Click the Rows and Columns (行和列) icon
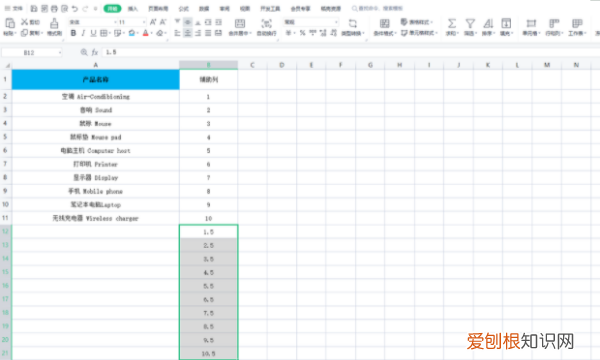 point(554,24)
